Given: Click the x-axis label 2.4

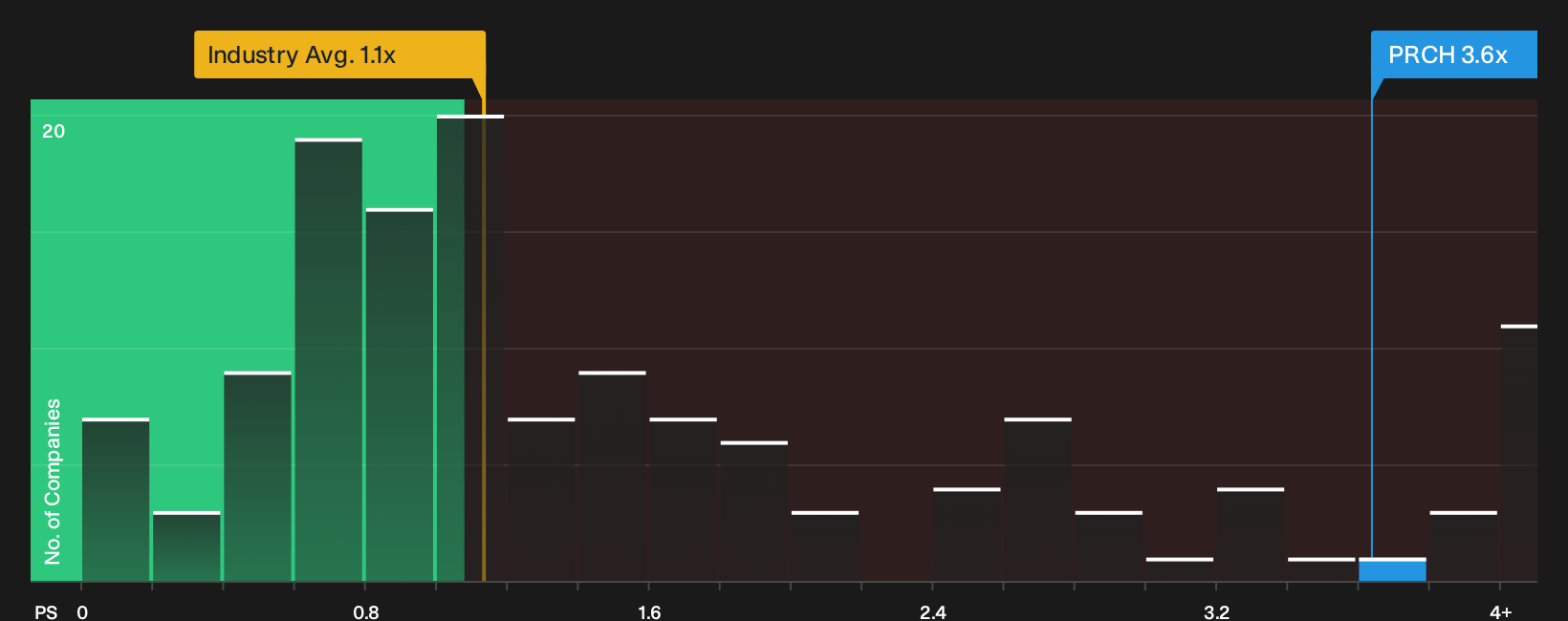Looking at the screenshot, I should coord(933,611).
